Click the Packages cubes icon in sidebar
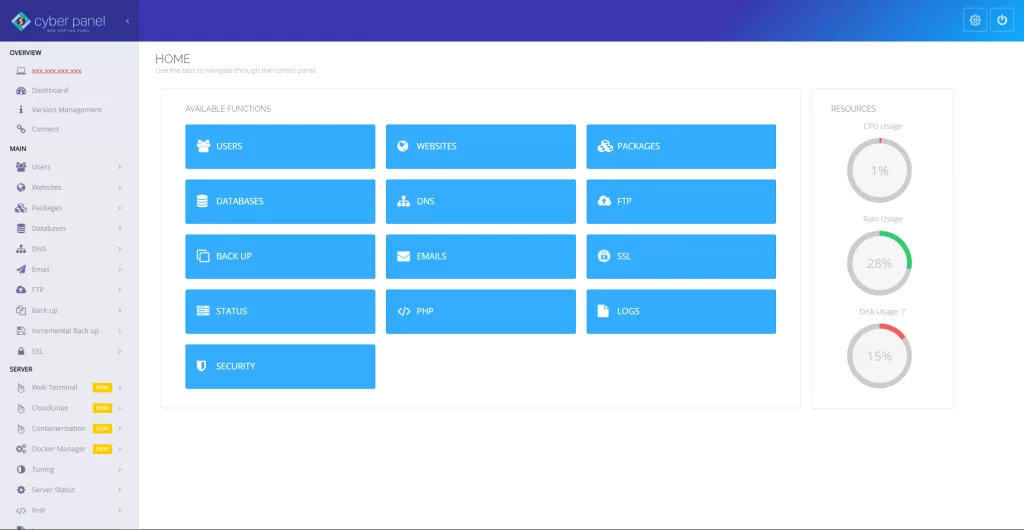This screenshot has width=1024, height=530. 20,208
